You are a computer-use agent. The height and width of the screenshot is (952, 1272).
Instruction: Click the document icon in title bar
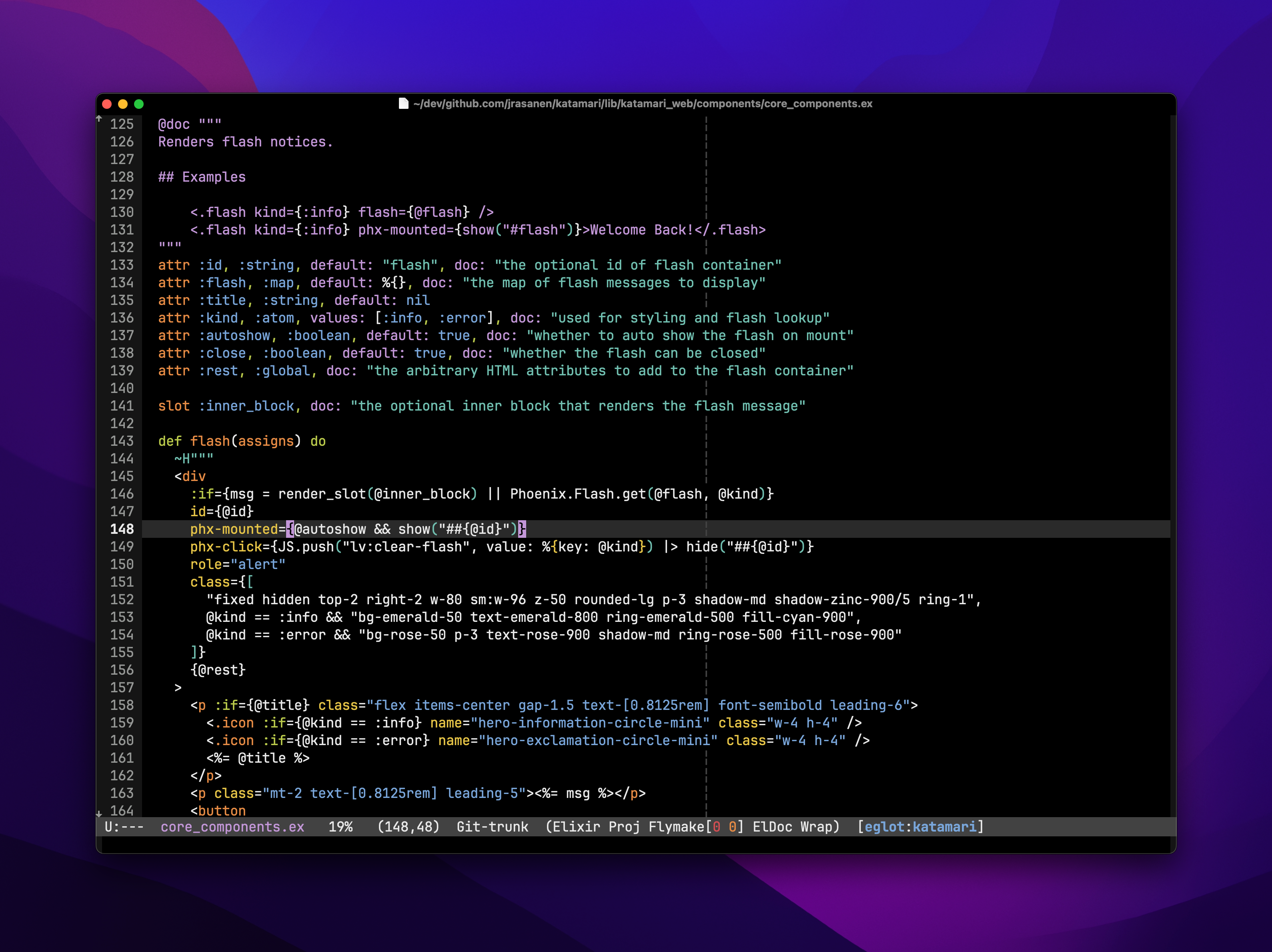click(404, 104)
